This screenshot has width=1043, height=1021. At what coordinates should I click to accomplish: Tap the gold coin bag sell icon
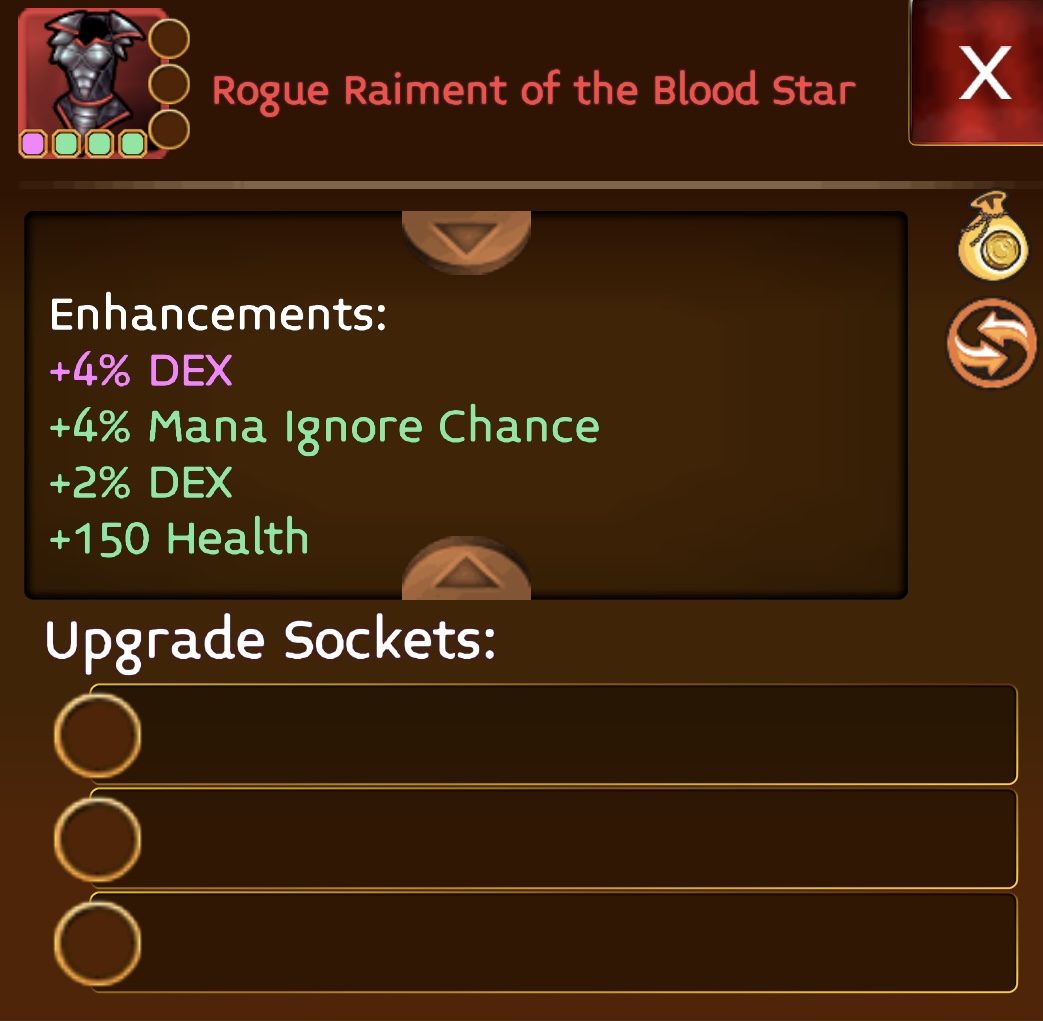click(992, 235)
